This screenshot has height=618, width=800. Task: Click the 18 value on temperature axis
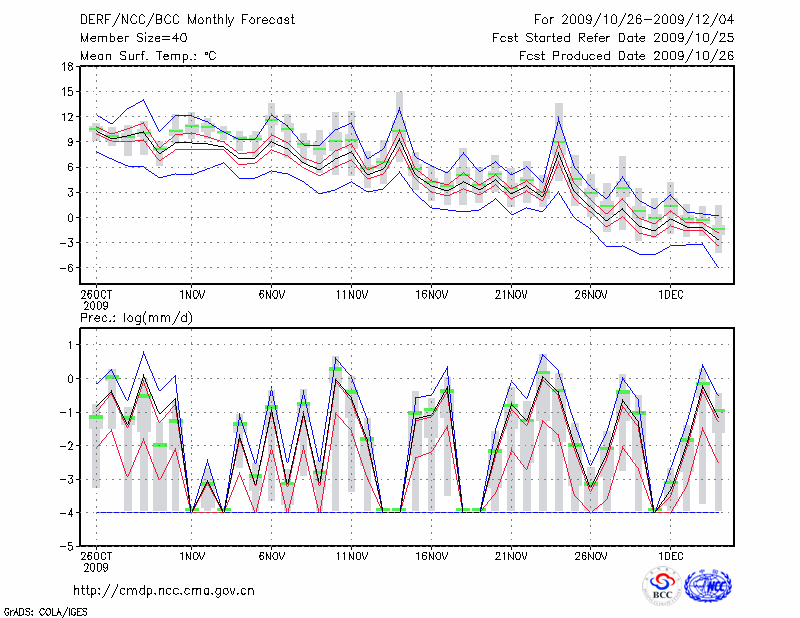coord(66,67)
